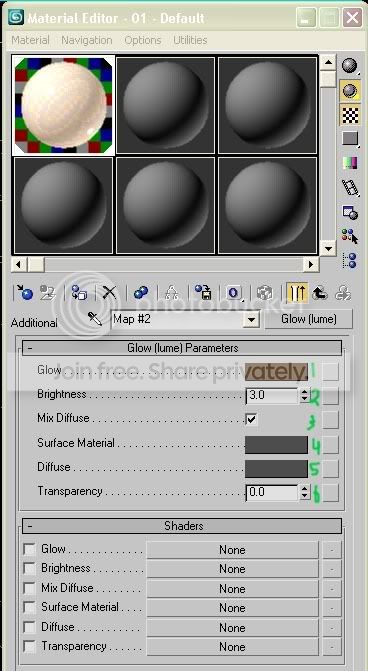Click sample slots scroll-left arrow
This screenshot has height=671, width=368.
[x=18, y=265]
